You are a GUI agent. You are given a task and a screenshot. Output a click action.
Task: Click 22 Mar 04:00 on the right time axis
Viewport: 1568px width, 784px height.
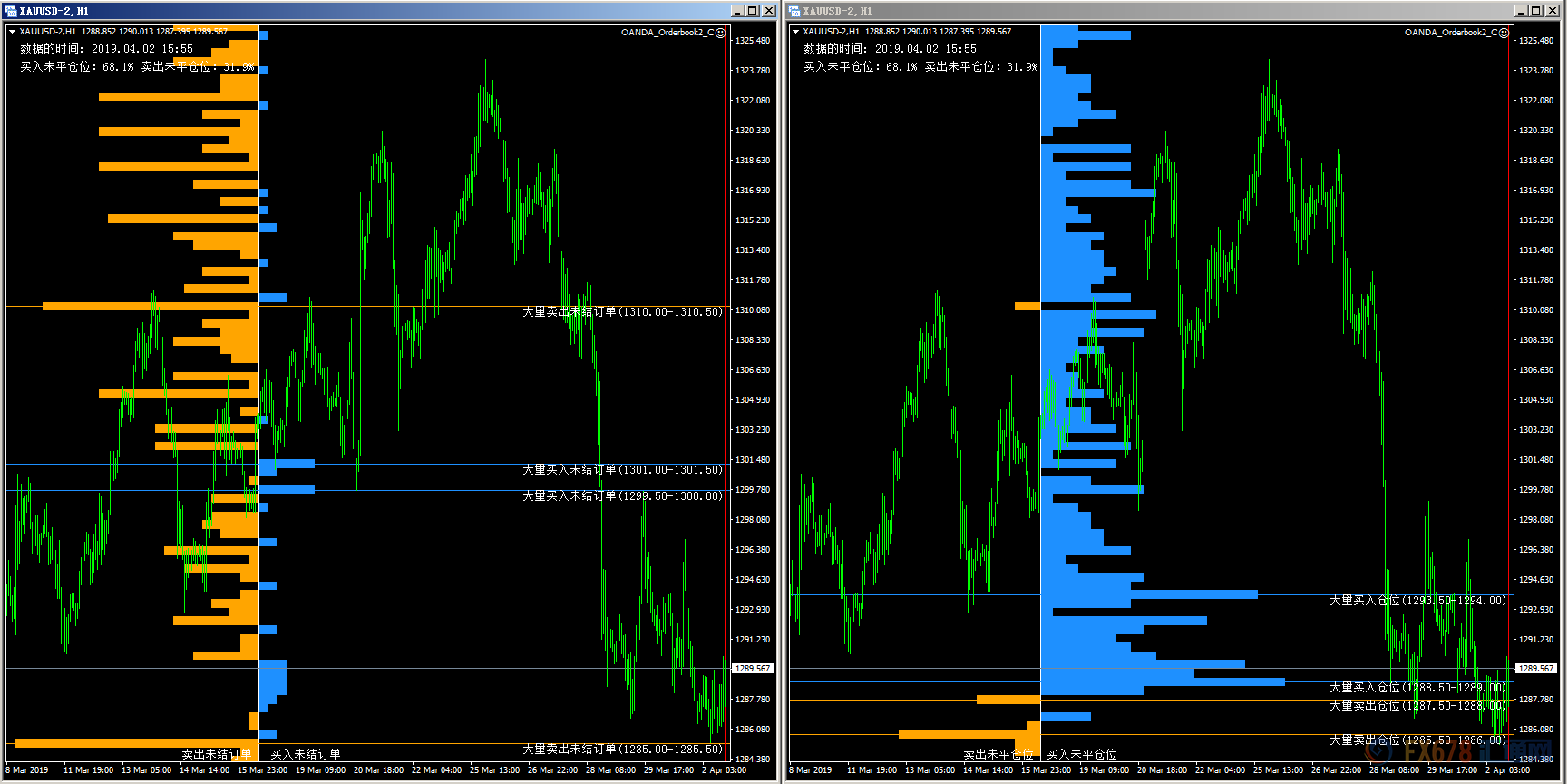click(1220, 770)
